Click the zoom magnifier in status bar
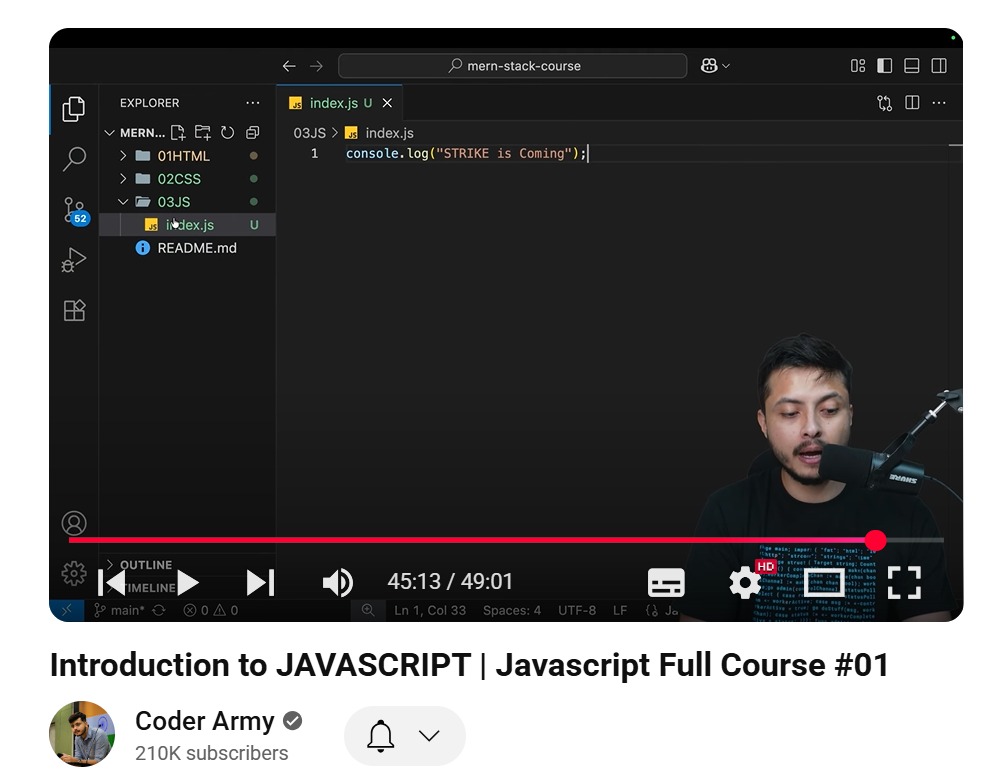Screen dimensions: 1007x782 click(x=368, y=610)
